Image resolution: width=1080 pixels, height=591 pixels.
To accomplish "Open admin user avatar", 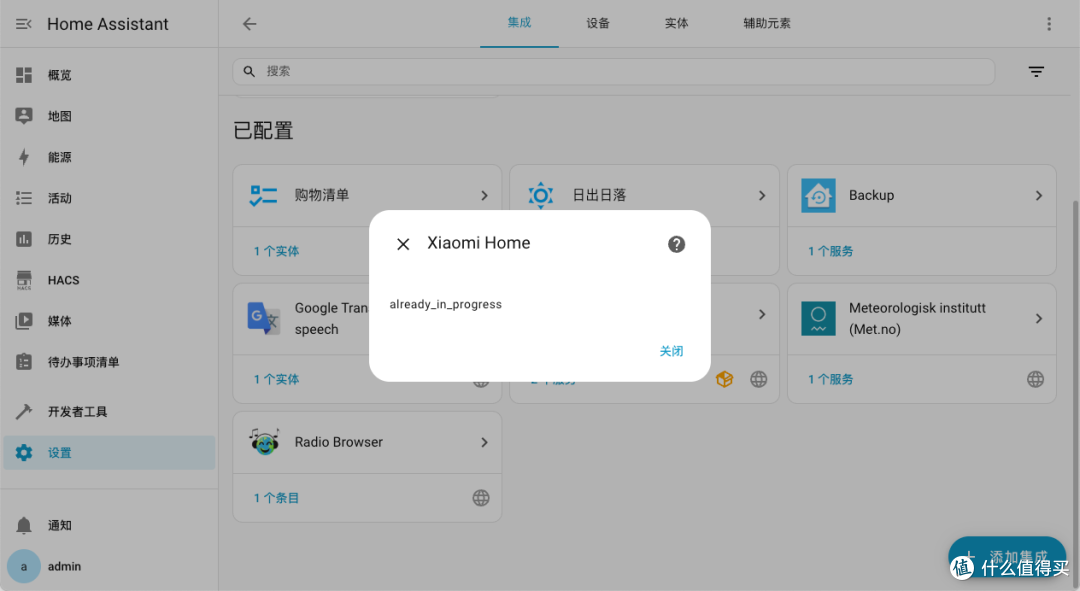I will (23, 566).
